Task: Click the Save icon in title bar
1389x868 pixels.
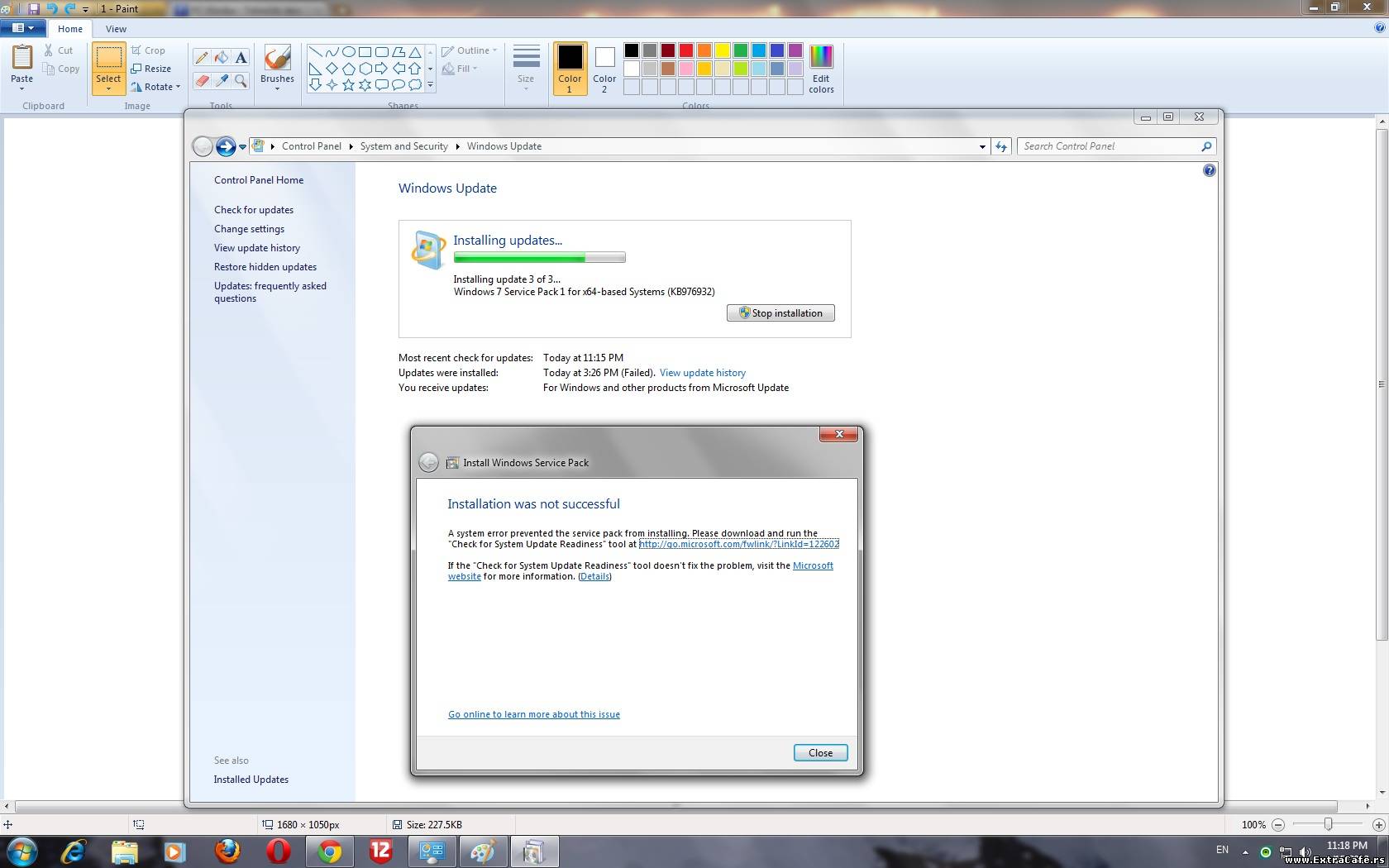Action: tap(34, 8)
